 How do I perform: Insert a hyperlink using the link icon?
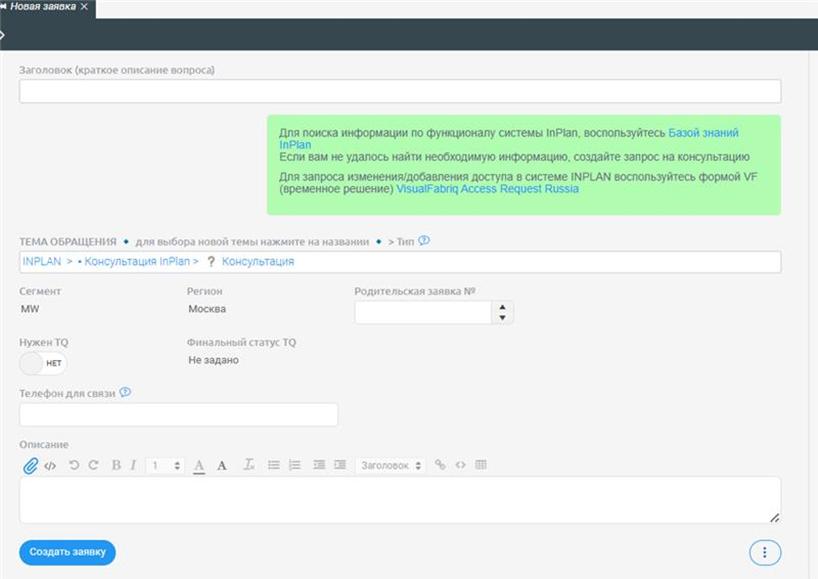440,465
